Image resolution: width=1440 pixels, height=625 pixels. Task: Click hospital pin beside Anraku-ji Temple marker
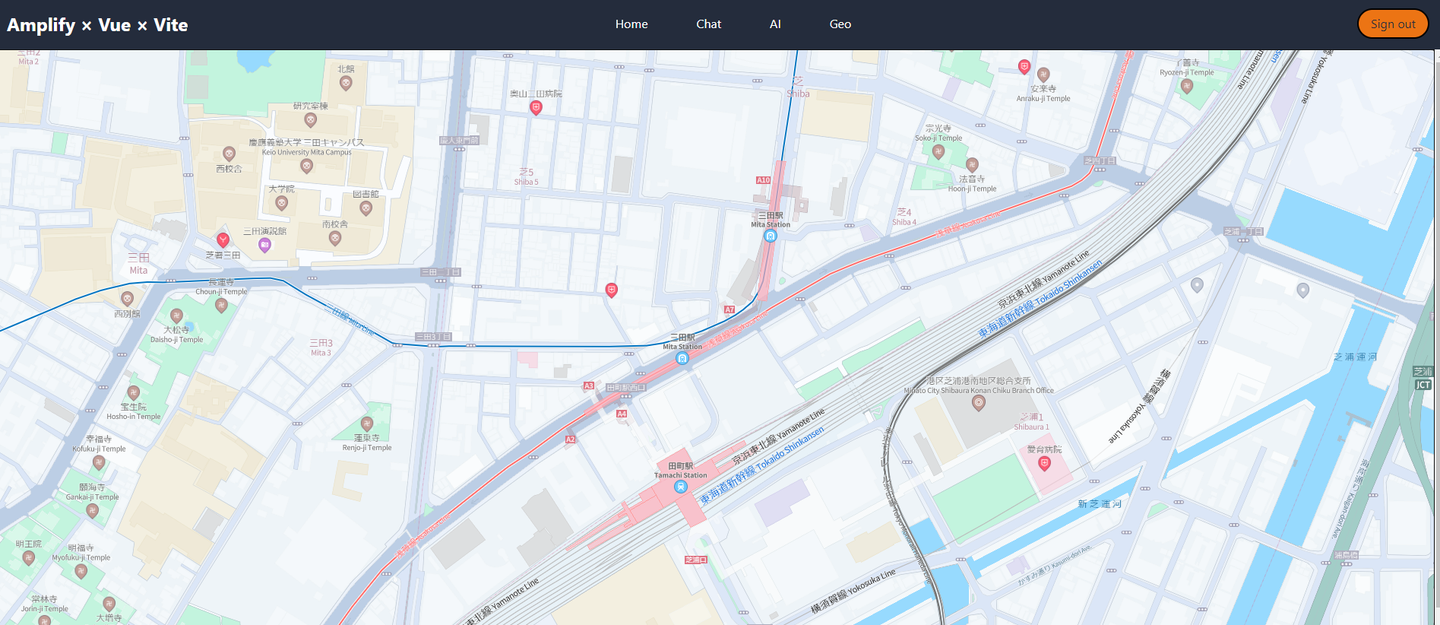[x=1024, y=67]
